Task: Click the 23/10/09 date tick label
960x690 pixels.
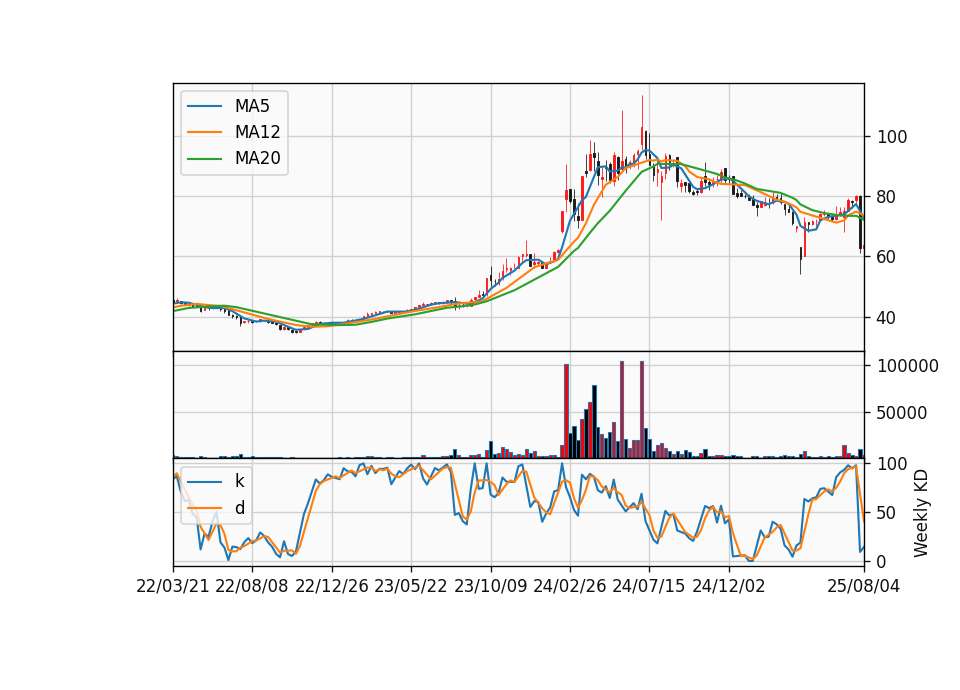Action: [490, 586]
